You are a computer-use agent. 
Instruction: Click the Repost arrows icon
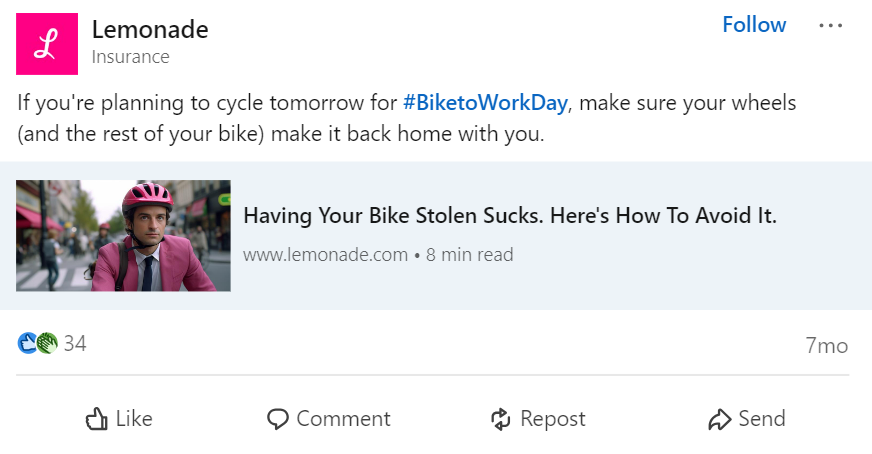click(x=501, y=419)
